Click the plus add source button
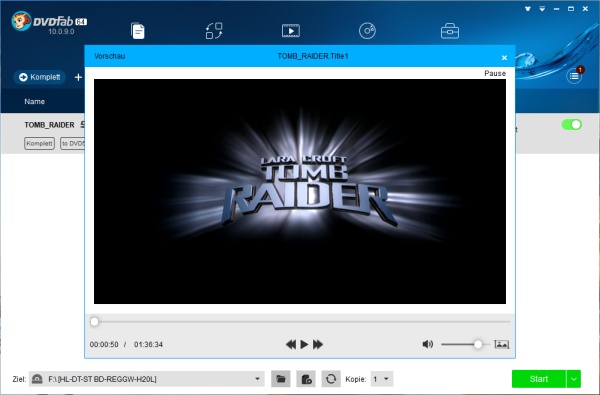The height and width of the screenshot is (395, 600). 78,77
